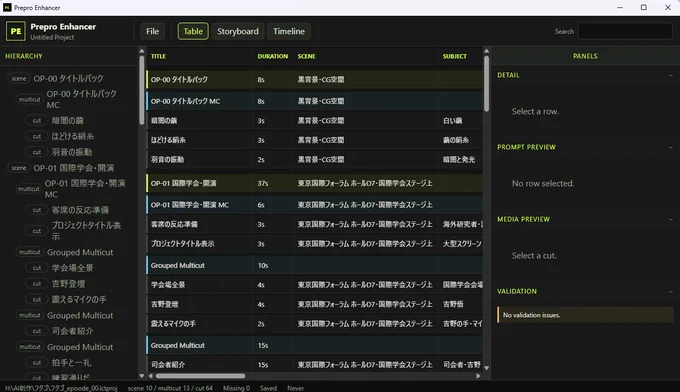Select scene OP-01 国際学会・開演 in hierarchy
This screenshot has height=392, width=680.
[74, 168]
